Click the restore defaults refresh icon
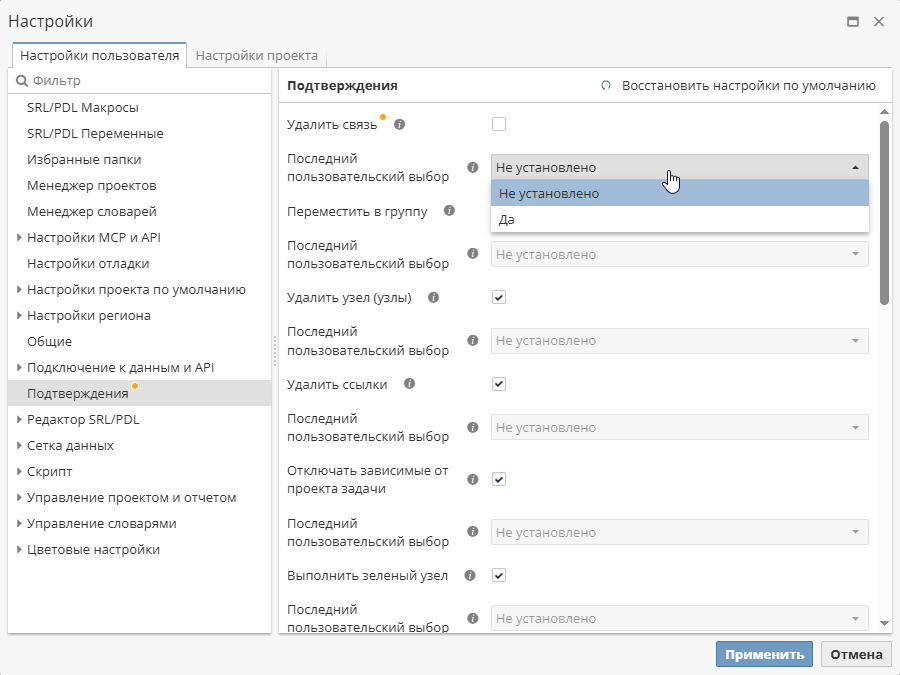Viewport: 900px width, 675px height. 607,86
